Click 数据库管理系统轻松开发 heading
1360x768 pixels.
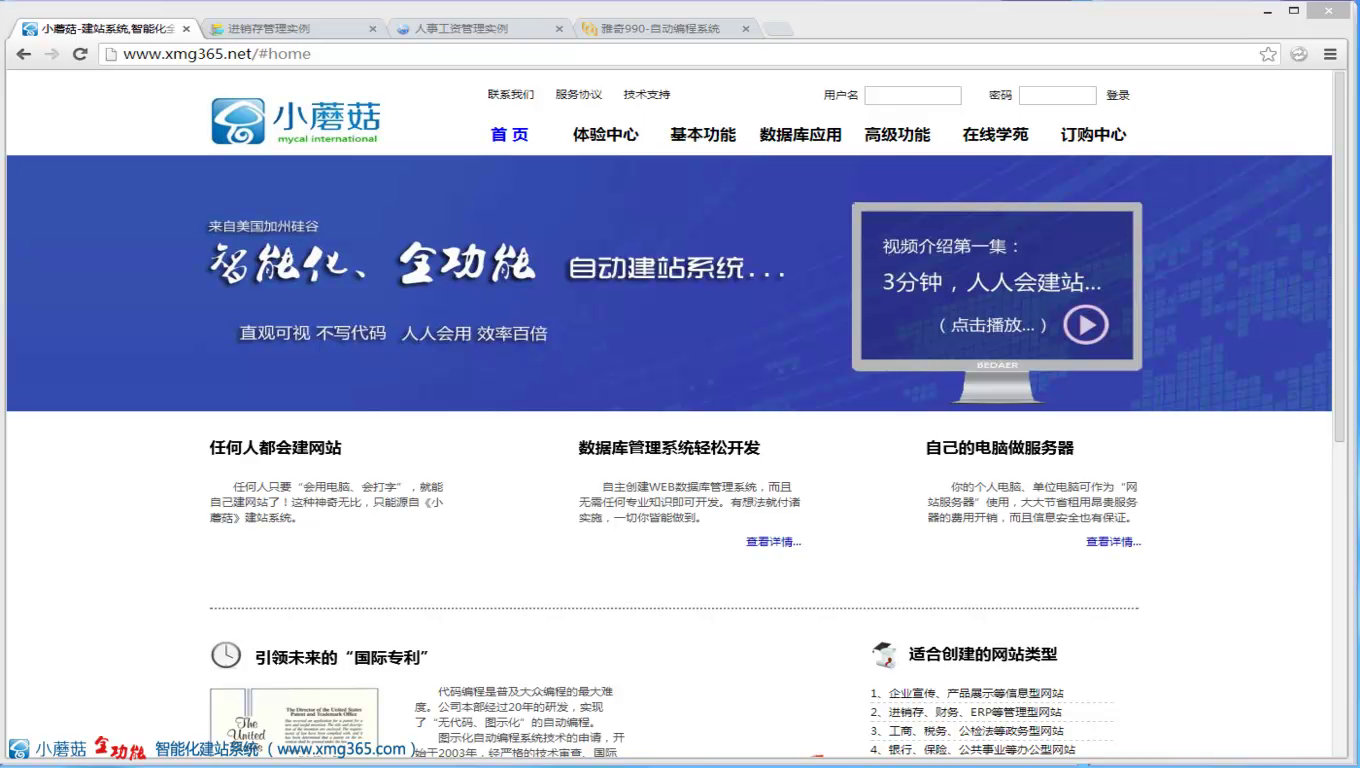point(669,448)
